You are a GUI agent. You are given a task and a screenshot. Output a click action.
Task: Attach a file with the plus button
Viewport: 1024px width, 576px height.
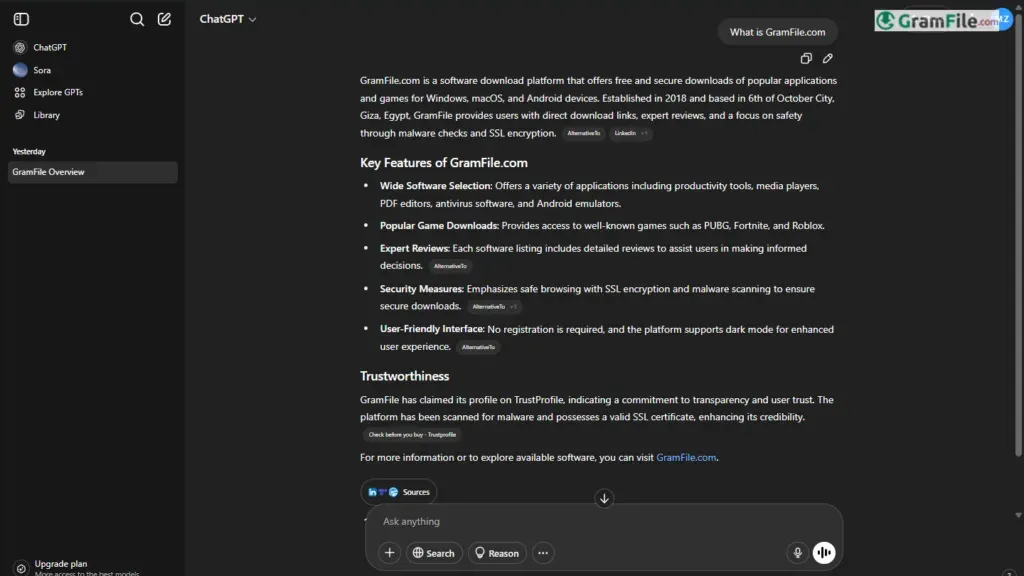(x=389, y=553)
